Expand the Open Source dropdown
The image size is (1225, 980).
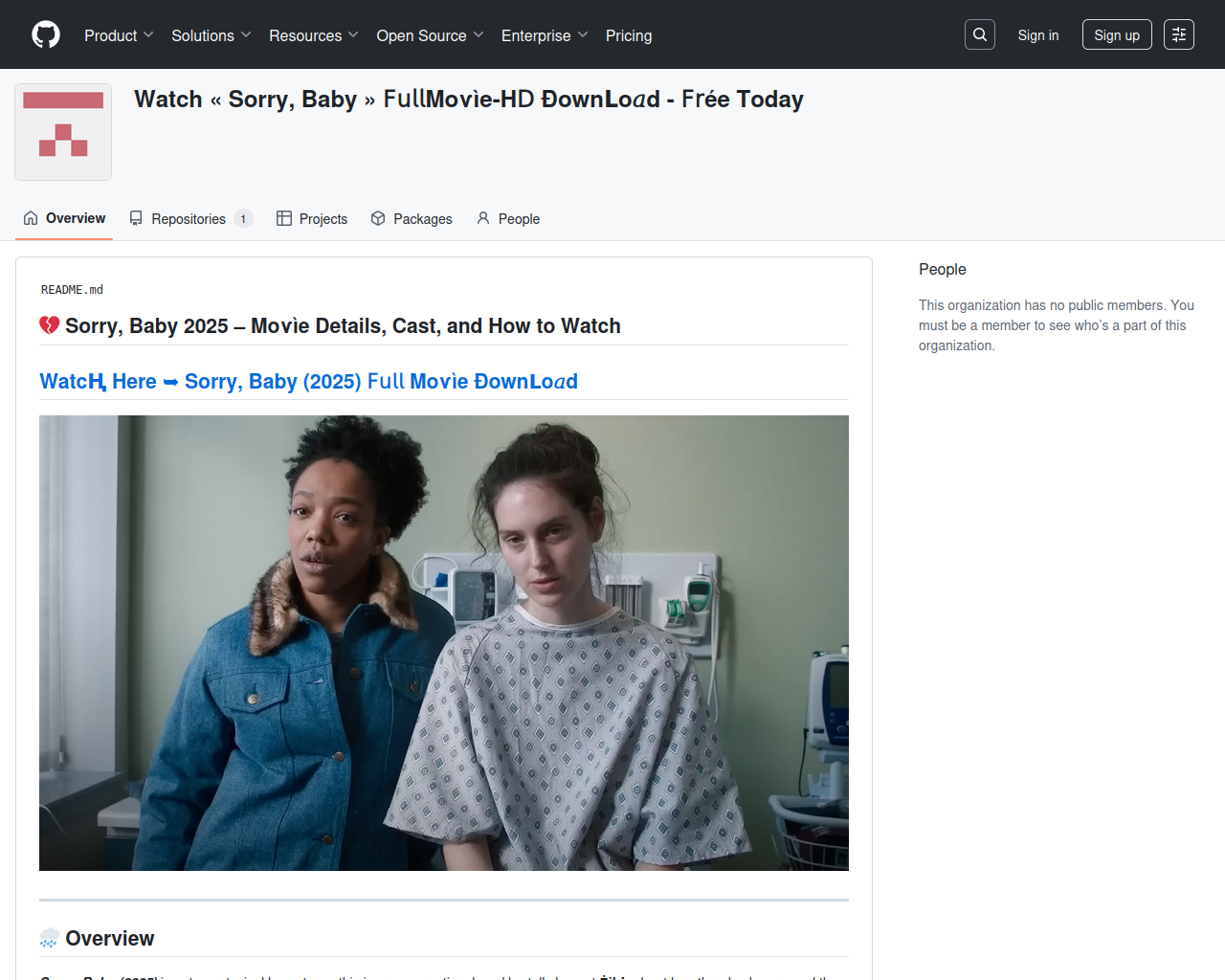click(x=431, y=35)
